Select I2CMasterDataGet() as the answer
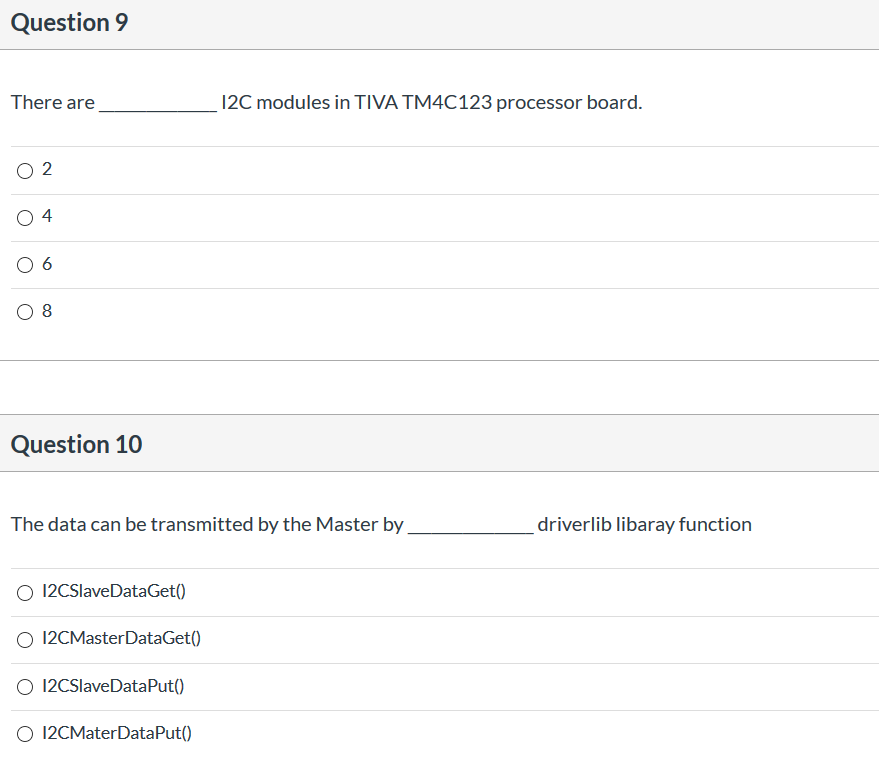 tap(24, 639)
